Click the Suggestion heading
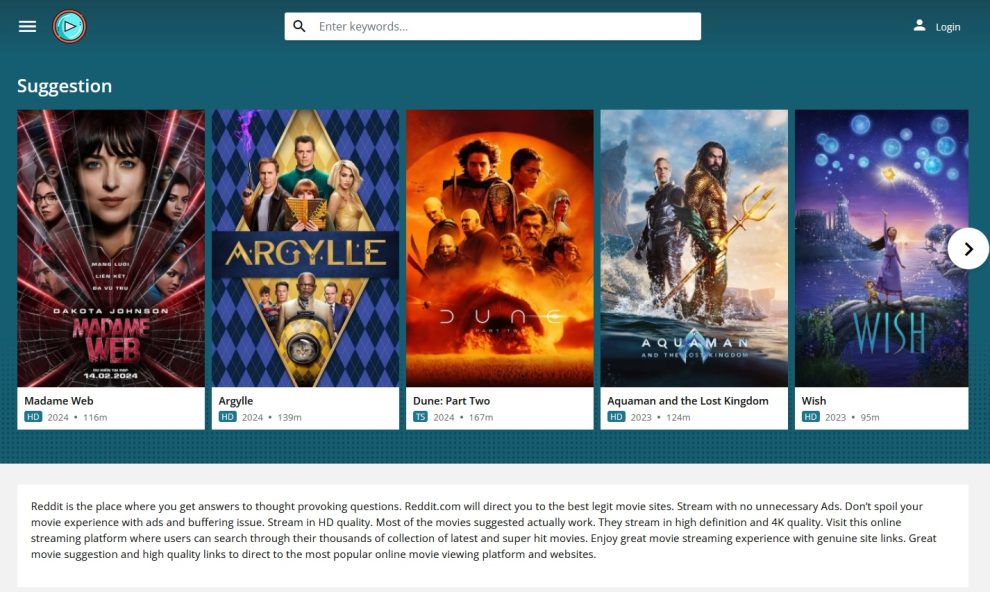990x592 pixels. point(64,86)
